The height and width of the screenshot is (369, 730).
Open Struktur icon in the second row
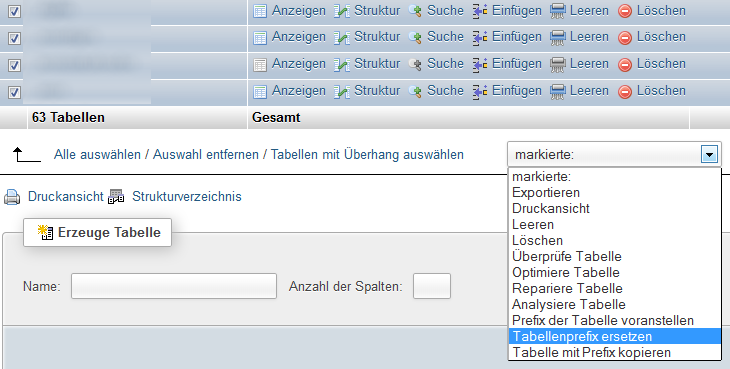coord(341,38)
